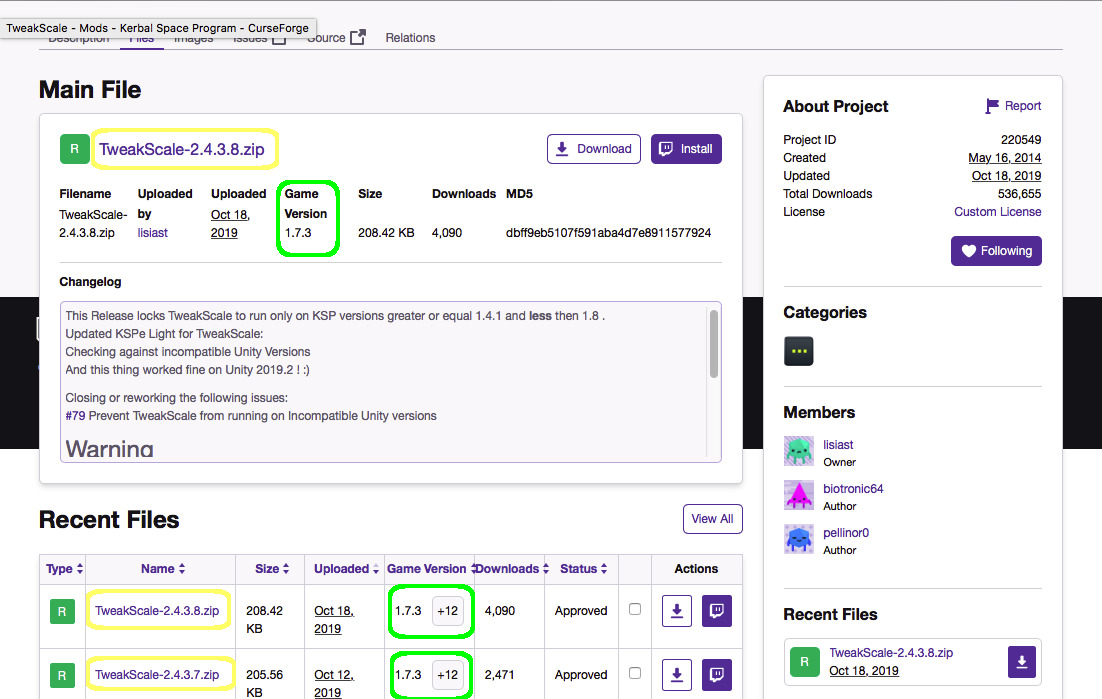Open the Custom License link
The width and height of the screenshot is (1102, 699).
997,212
